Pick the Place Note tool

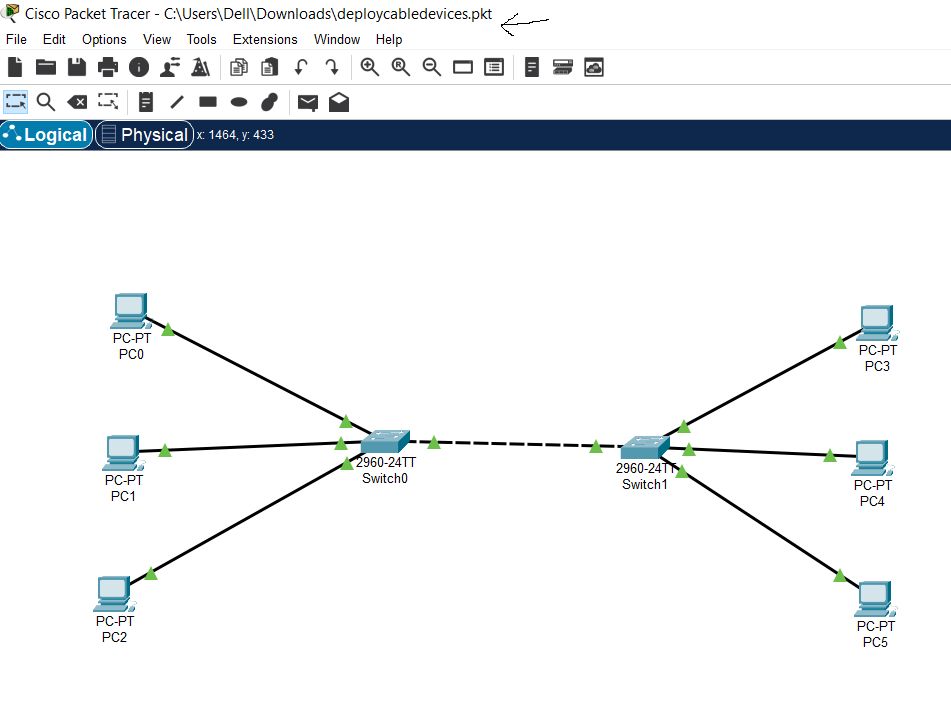coord(146,101)
